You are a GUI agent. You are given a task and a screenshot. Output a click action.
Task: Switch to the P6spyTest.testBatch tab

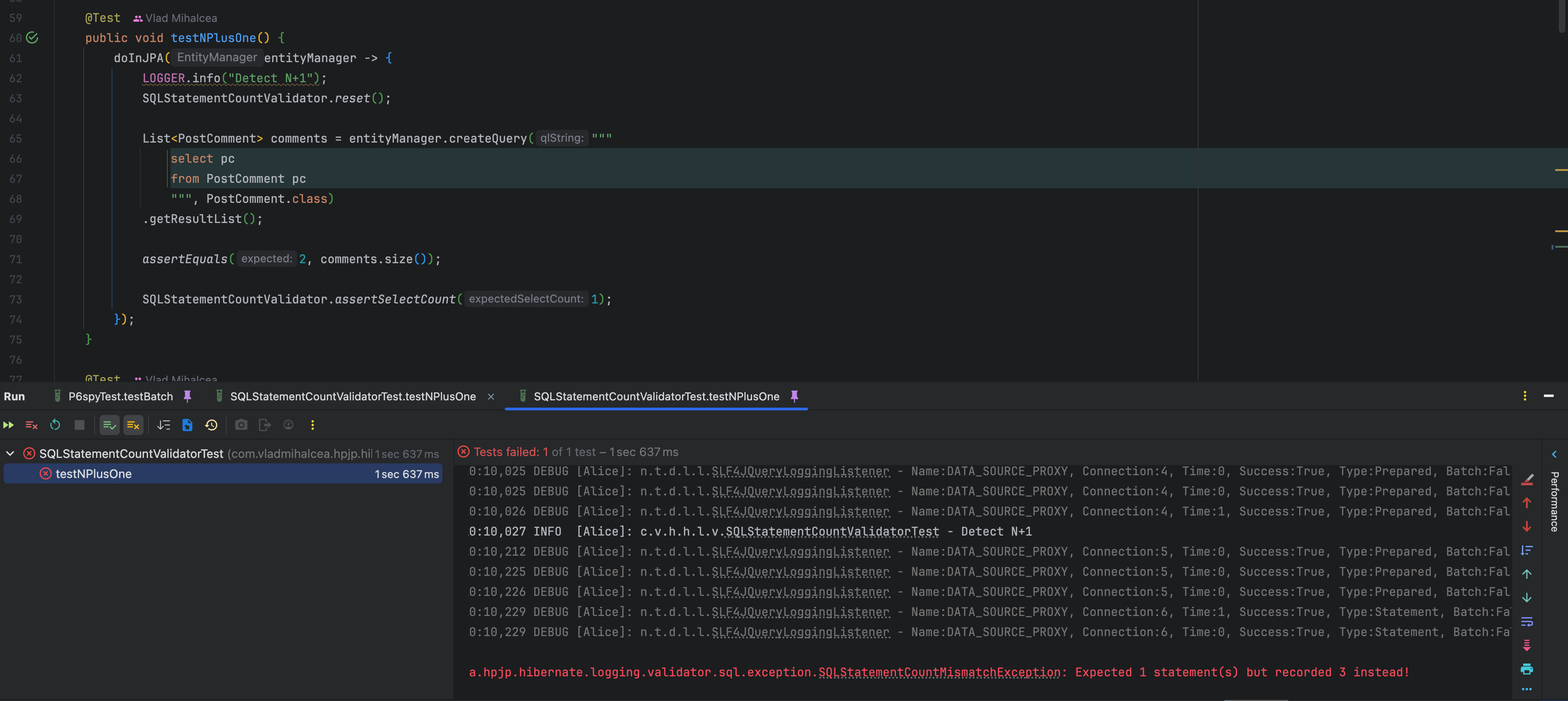pyautogui.click(x=121, y=396)
